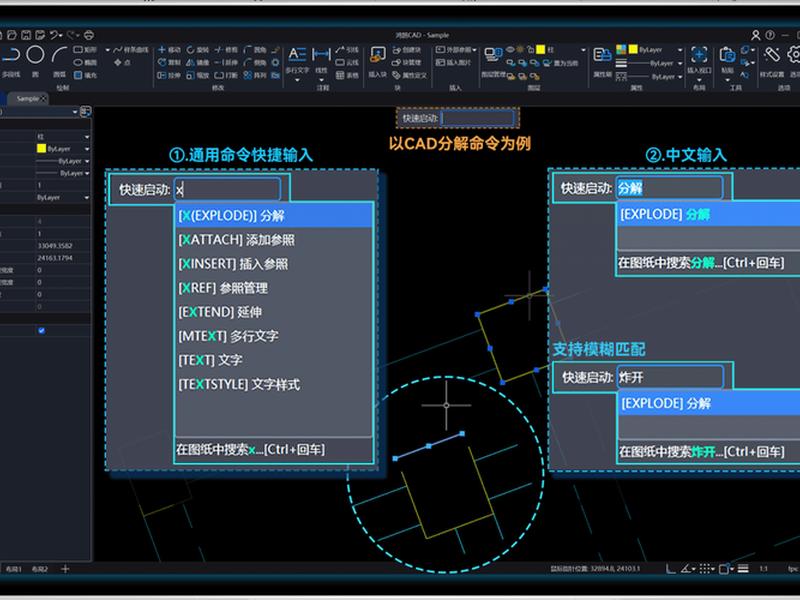
Task: Expand the arrow below 多行文字
Action: (297, 80)
